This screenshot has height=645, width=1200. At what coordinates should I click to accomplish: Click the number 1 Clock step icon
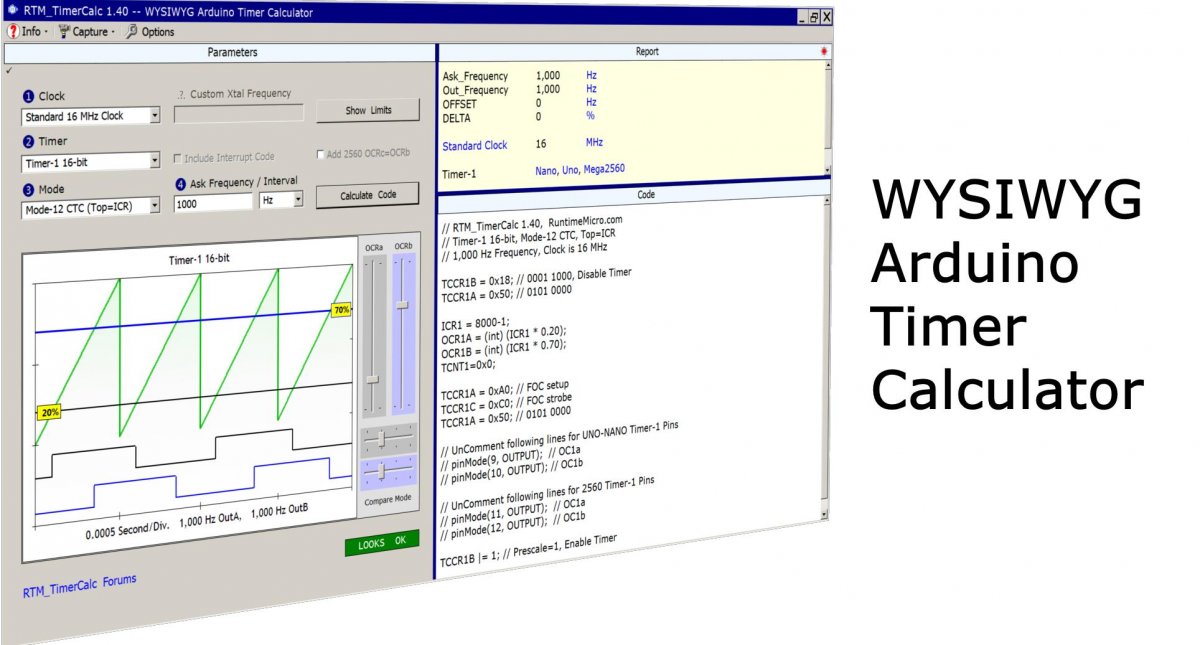tap(29, 96)
